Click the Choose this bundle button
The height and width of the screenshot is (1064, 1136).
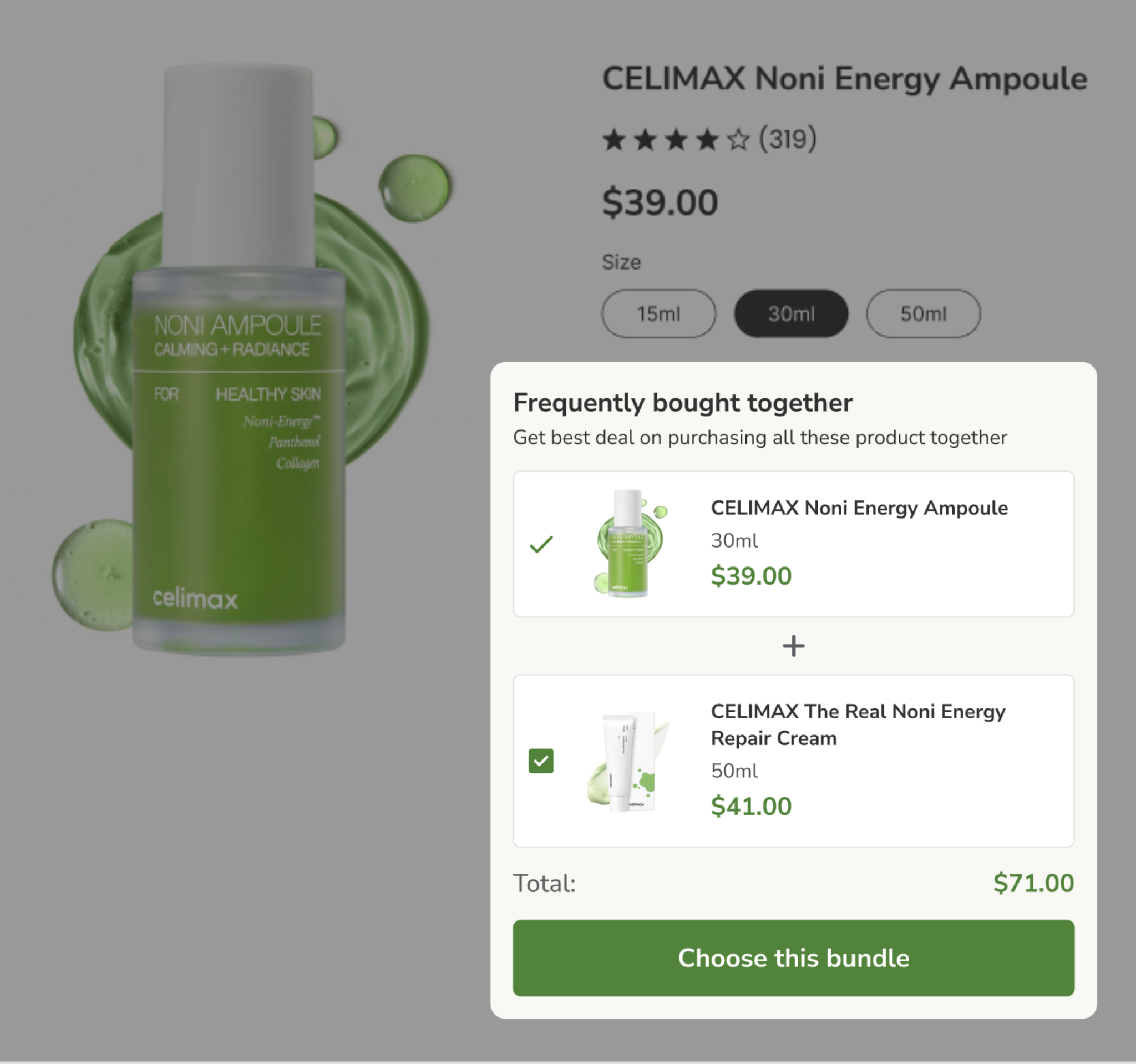click(793, 957)
